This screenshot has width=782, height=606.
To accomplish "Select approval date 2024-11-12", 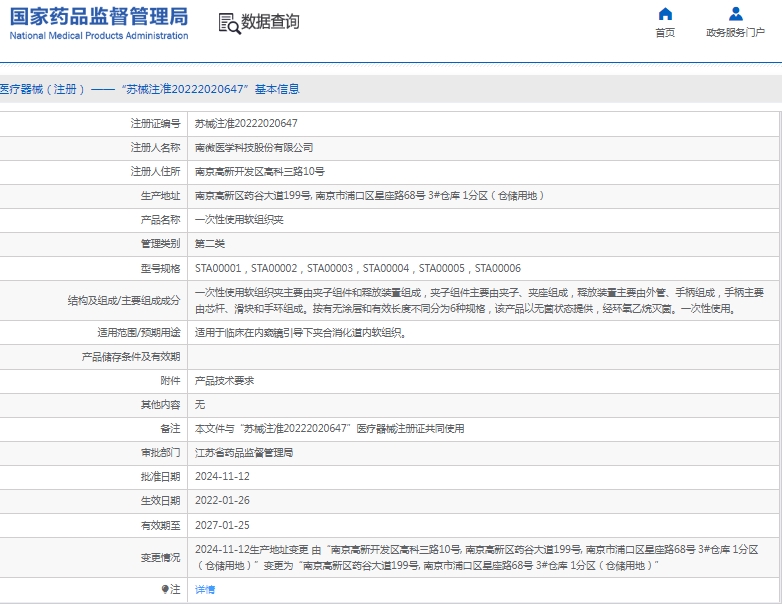I will [222, 477].
